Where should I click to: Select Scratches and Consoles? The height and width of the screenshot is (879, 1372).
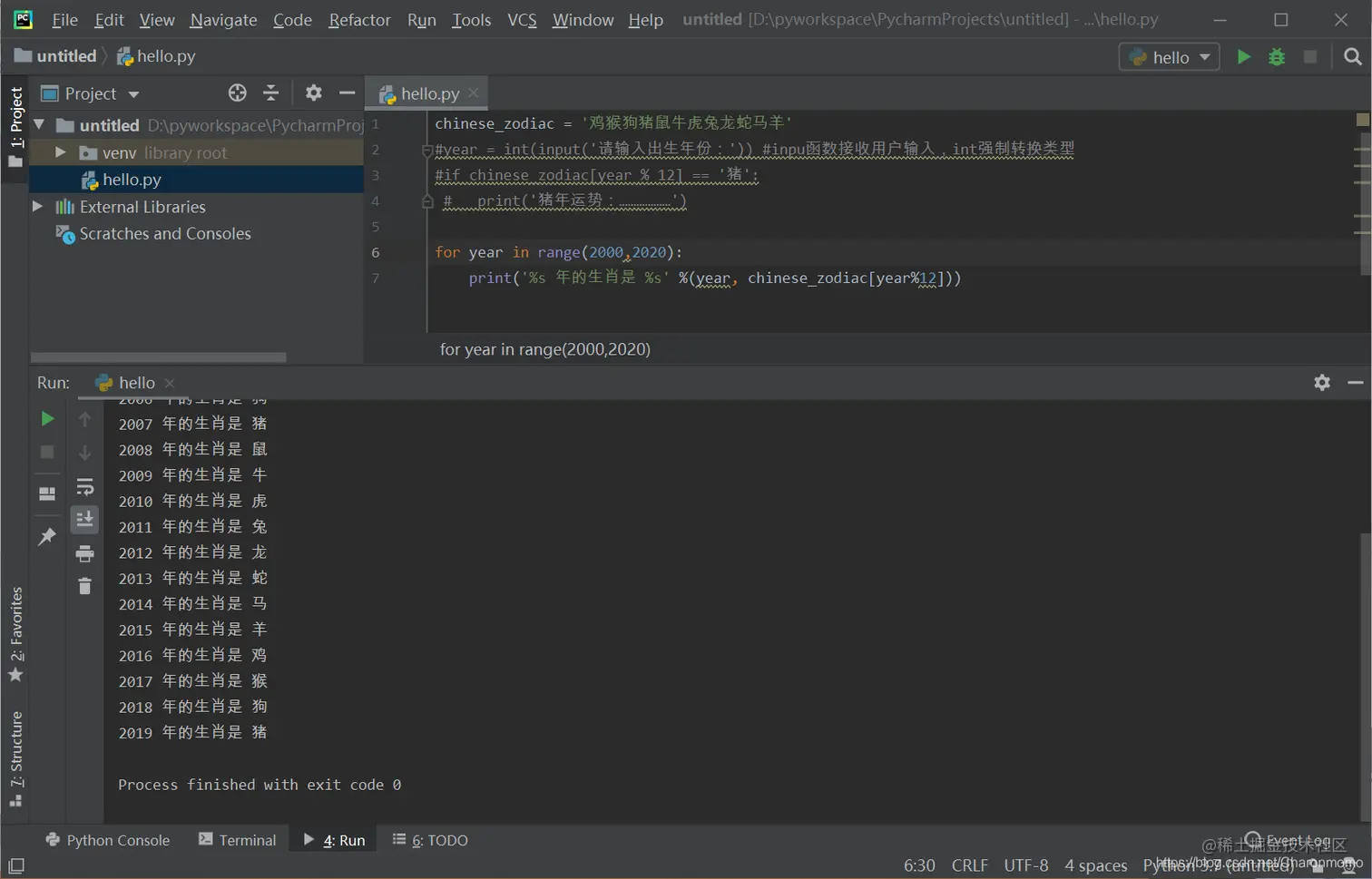tap(165, 233)
